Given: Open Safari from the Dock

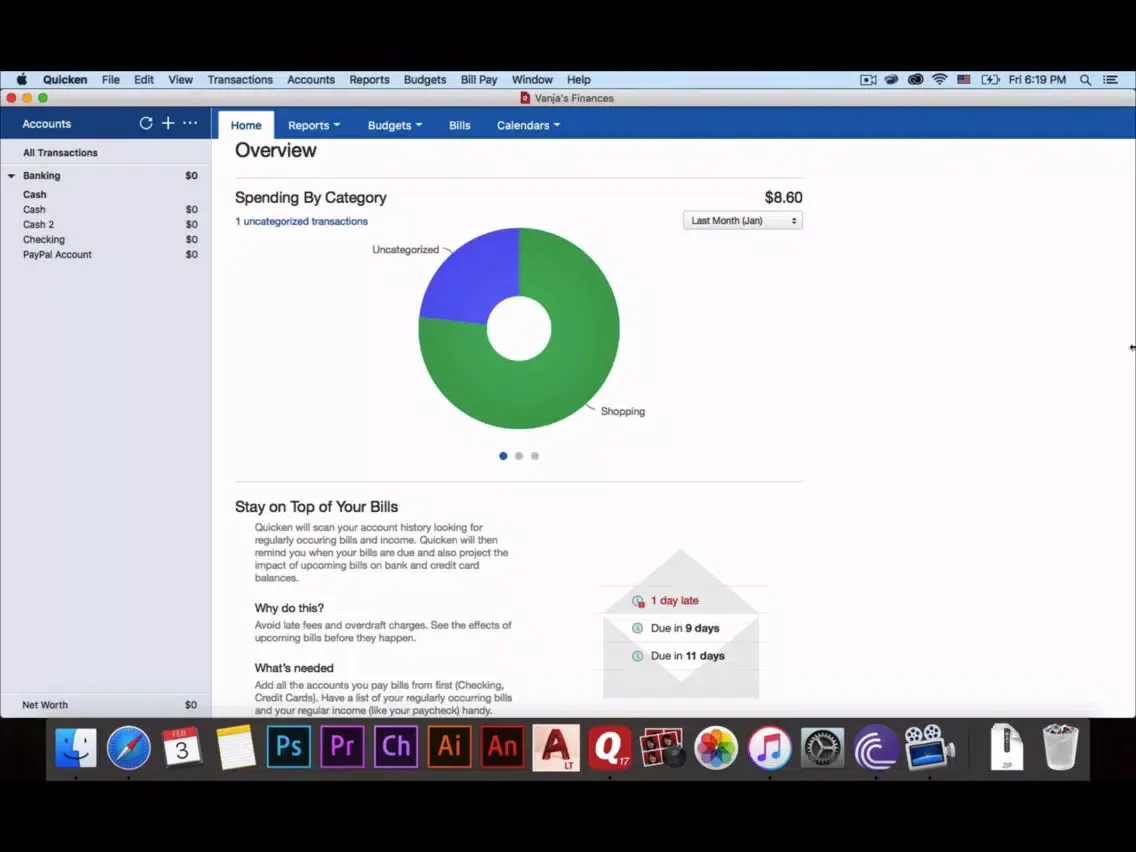Looking at the screenshot, I should click(x=129, y=747).
